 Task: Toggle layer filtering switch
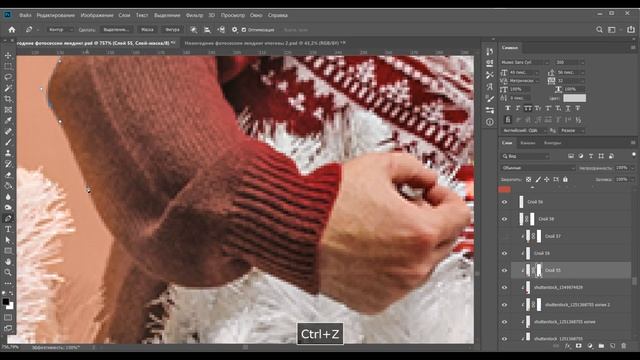tap(633, 155)
